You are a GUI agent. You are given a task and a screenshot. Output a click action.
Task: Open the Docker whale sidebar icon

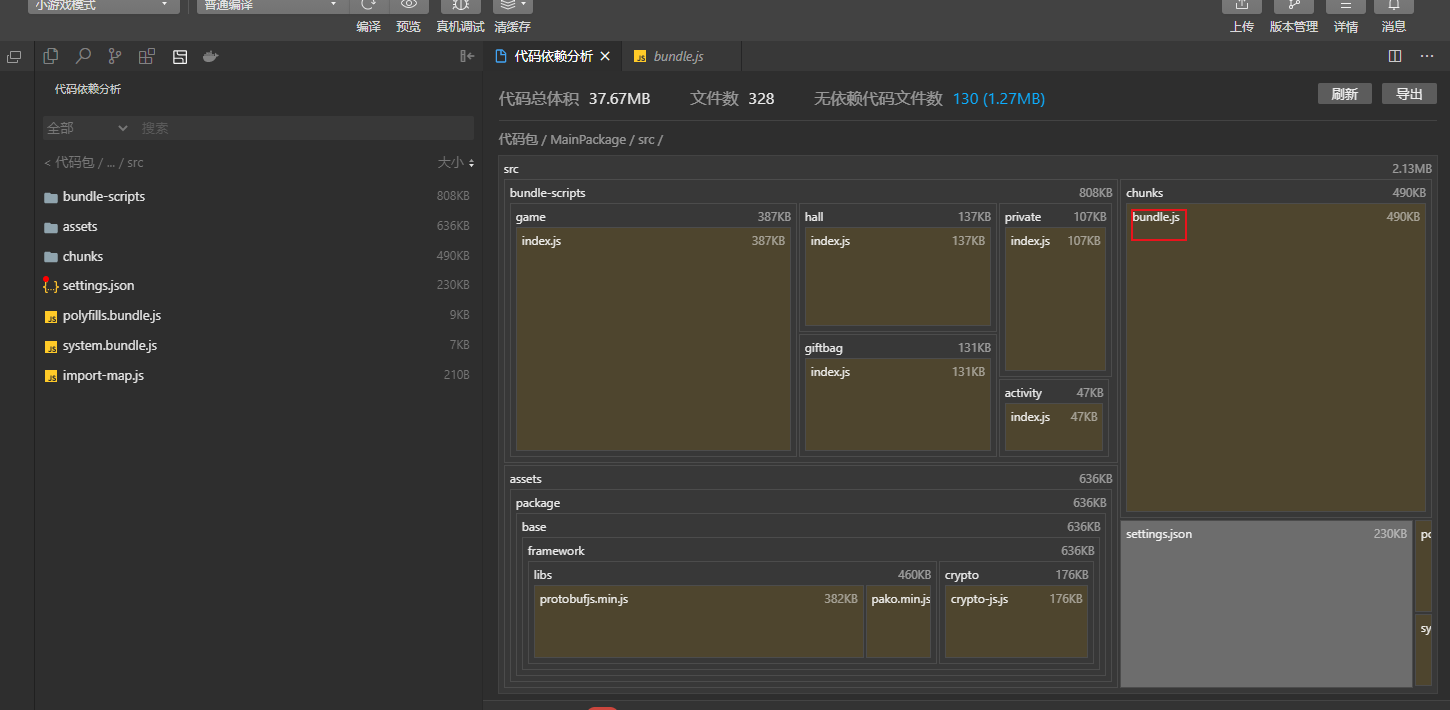point(210,57)
